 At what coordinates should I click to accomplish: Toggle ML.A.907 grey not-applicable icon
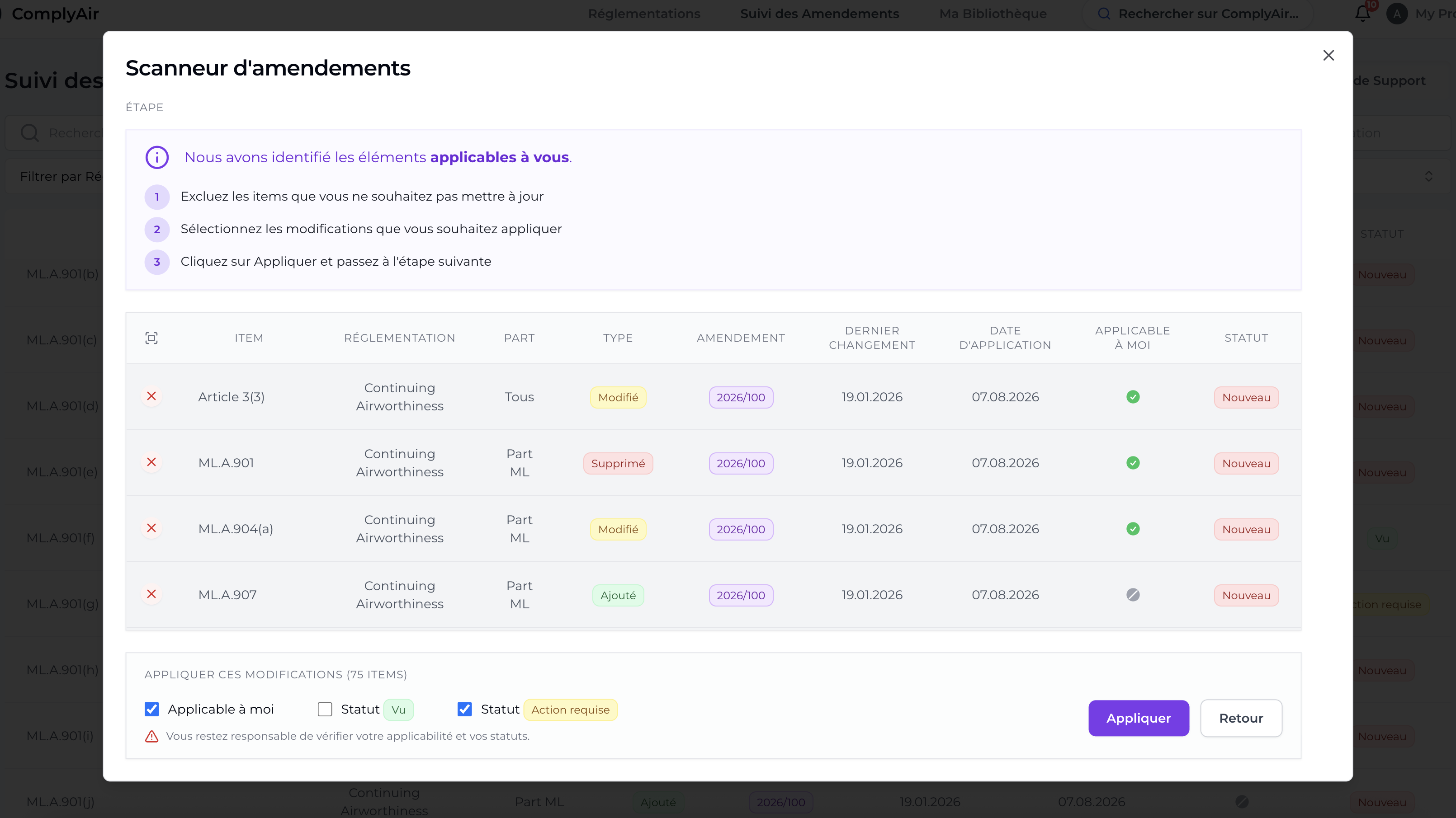(1133, 595)
